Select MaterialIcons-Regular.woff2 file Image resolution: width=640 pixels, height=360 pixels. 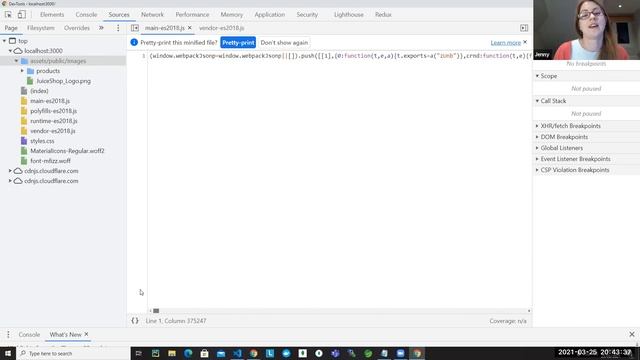pos(67,151)
